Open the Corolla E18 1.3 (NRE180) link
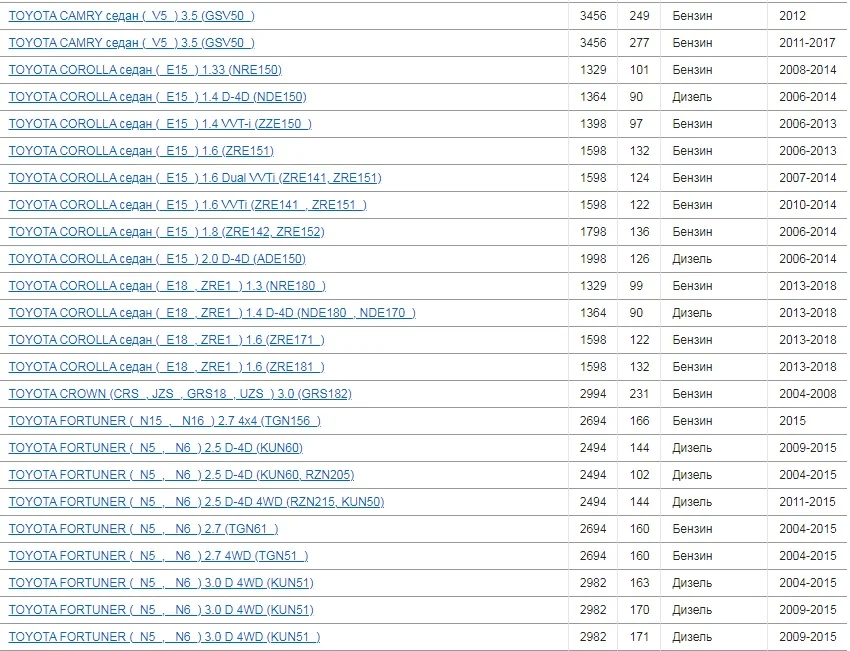This screenshot has width=850, height=651. pos(168,286)
